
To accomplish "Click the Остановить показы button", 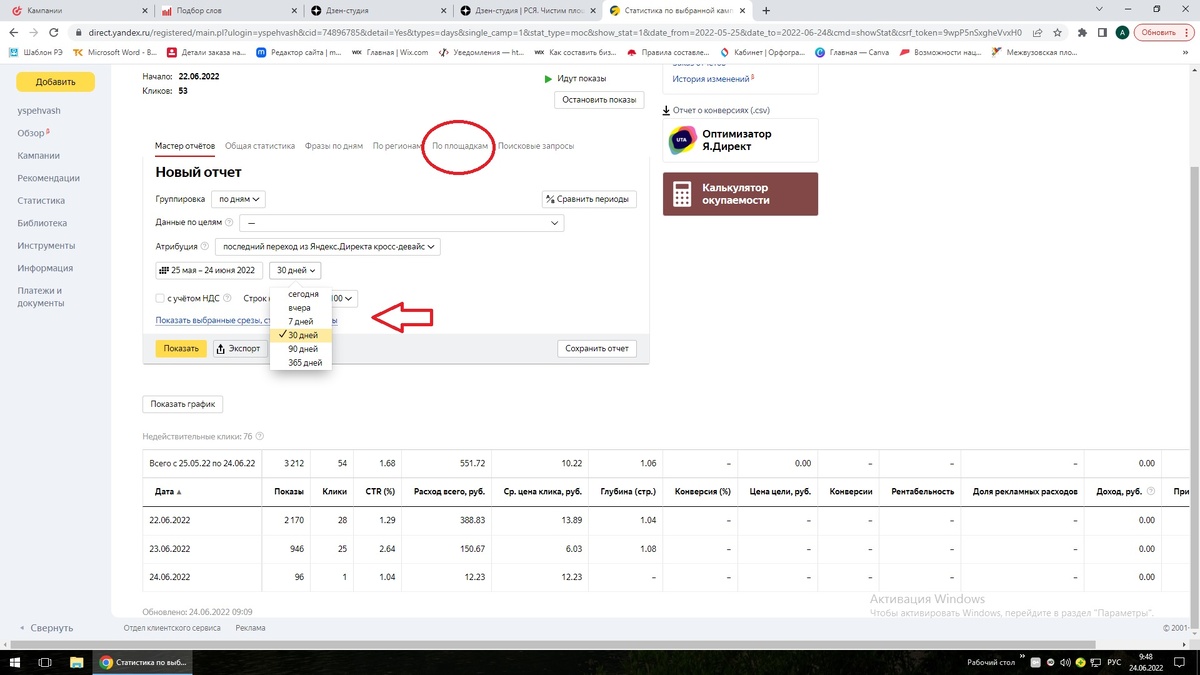I will (x=599, y=100).
